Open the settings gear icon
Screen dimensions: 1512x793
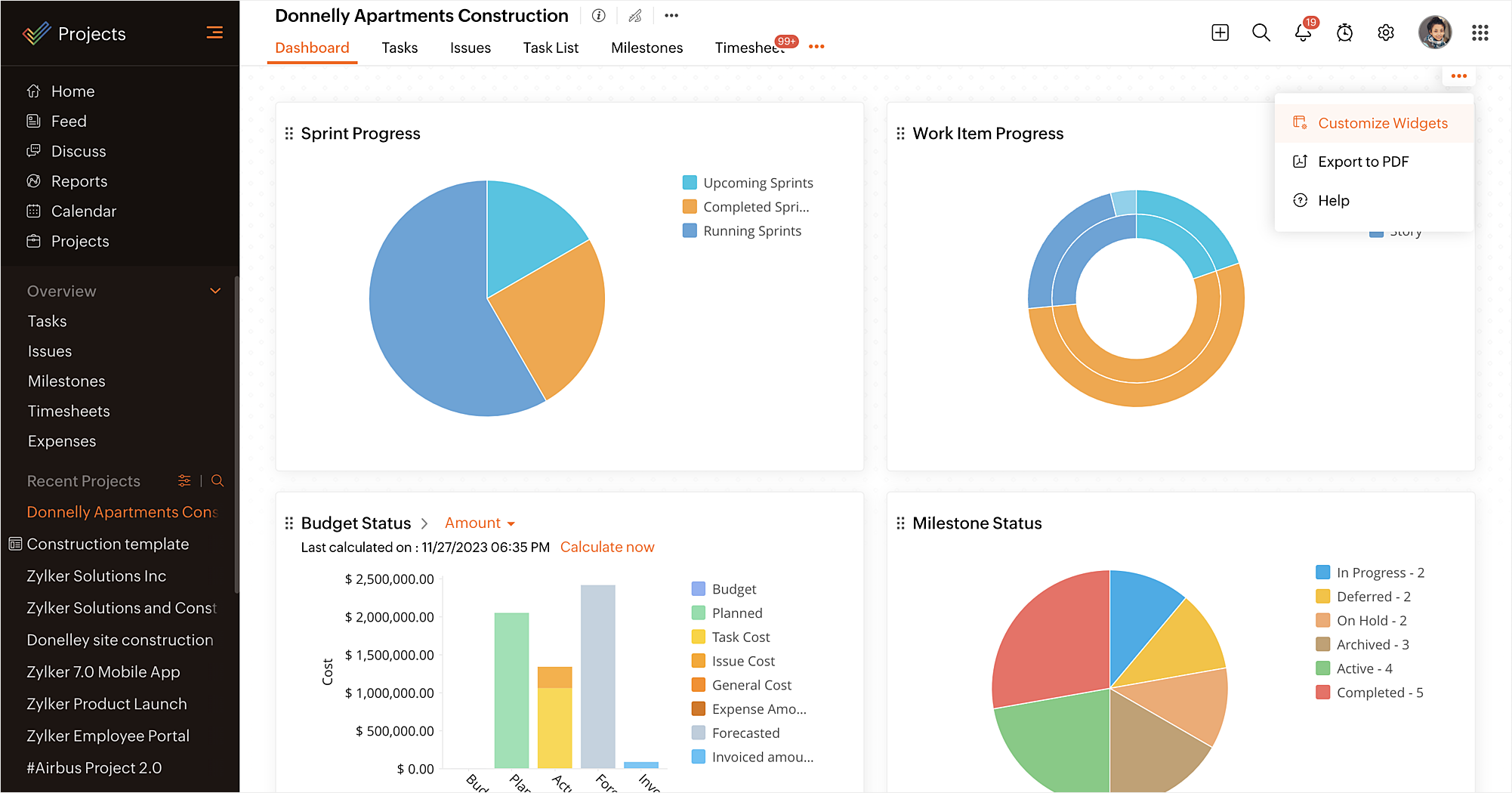pyautogui.click(x=1386, y=32)
